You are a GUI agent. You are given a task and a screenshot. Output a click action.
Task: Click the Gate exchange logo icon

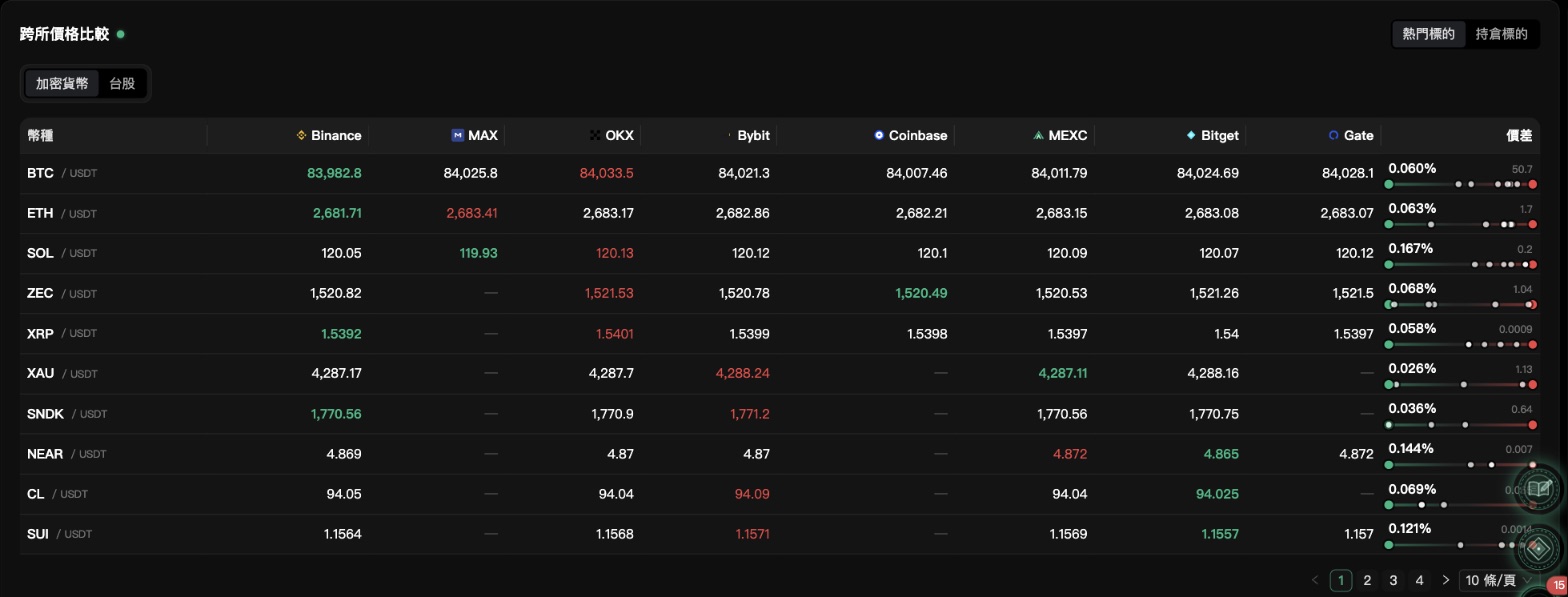pos(1333,135)
